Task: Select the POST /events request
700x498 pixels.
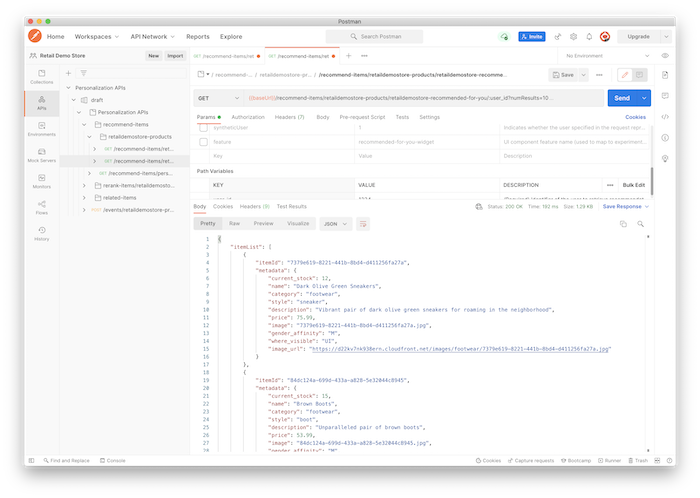Action: [x=132, y=210]
